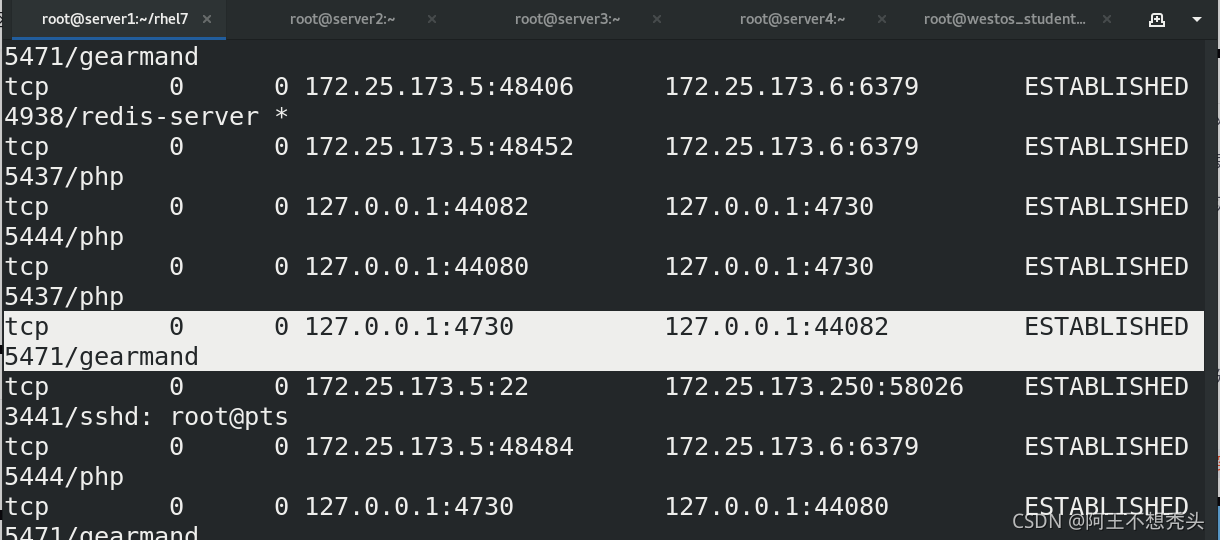
Task: Click 5444/php below the 44082 local row
Action: coord(64,237)
